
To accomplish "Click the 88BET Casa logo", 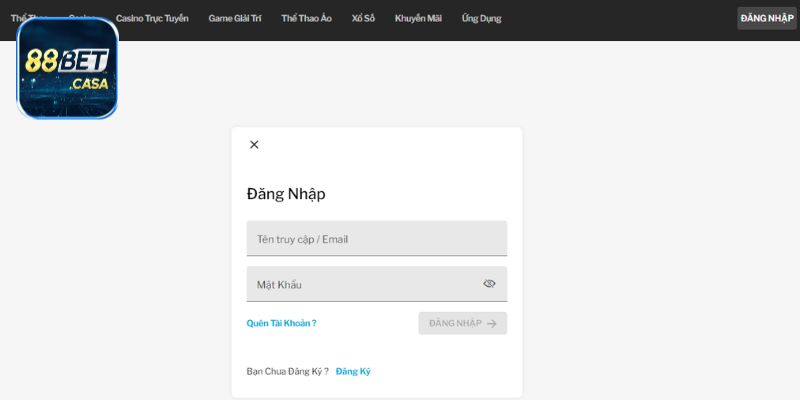I will 68,68.
